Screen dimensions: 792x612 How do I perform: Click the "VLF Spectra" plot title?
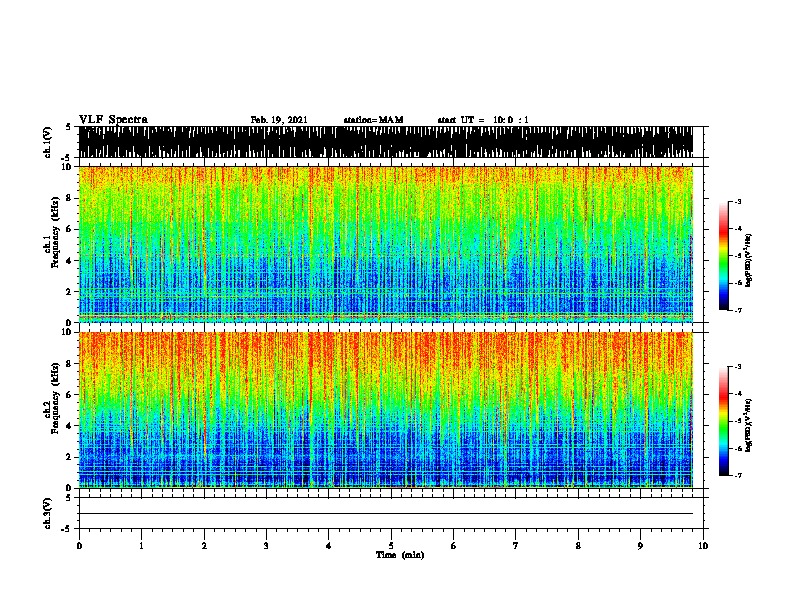pyautogui.click(x=113, y=120)
